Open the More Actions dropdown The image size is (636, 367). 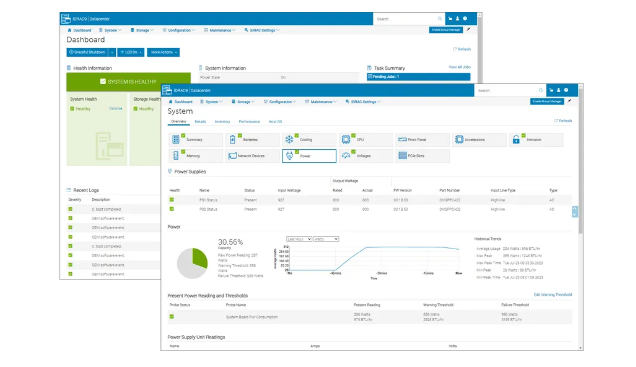pos(163,52)
